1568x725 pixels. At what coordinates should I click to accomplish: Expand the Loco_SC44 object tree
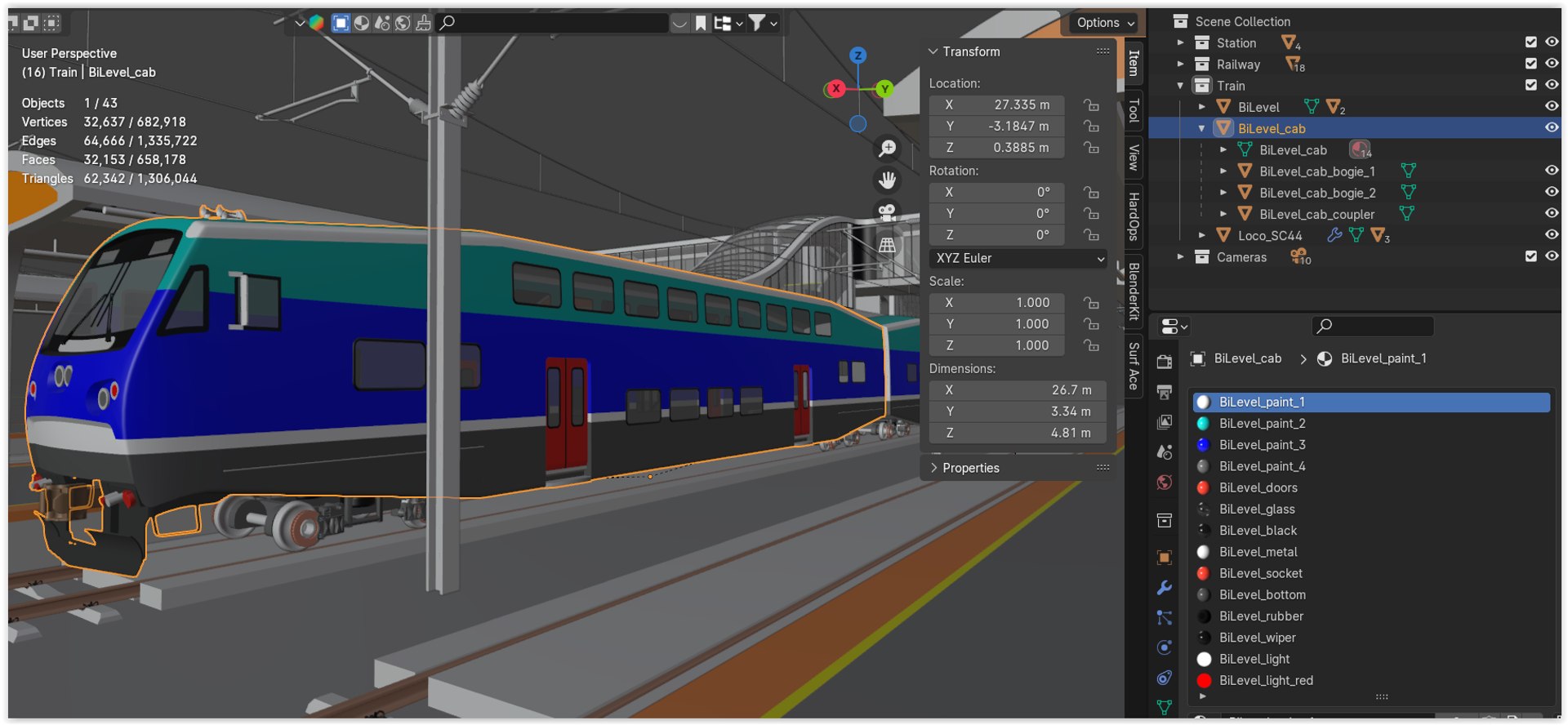coord(1201,236)
